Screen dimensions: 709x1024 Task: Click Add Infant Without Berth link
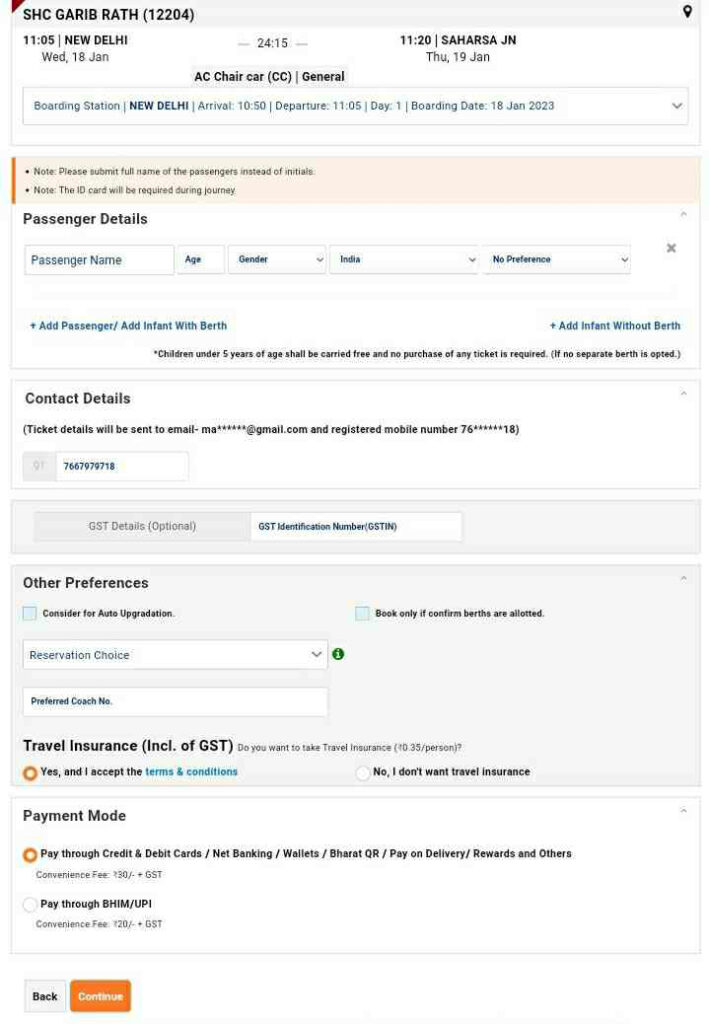[x=614, y=326]
